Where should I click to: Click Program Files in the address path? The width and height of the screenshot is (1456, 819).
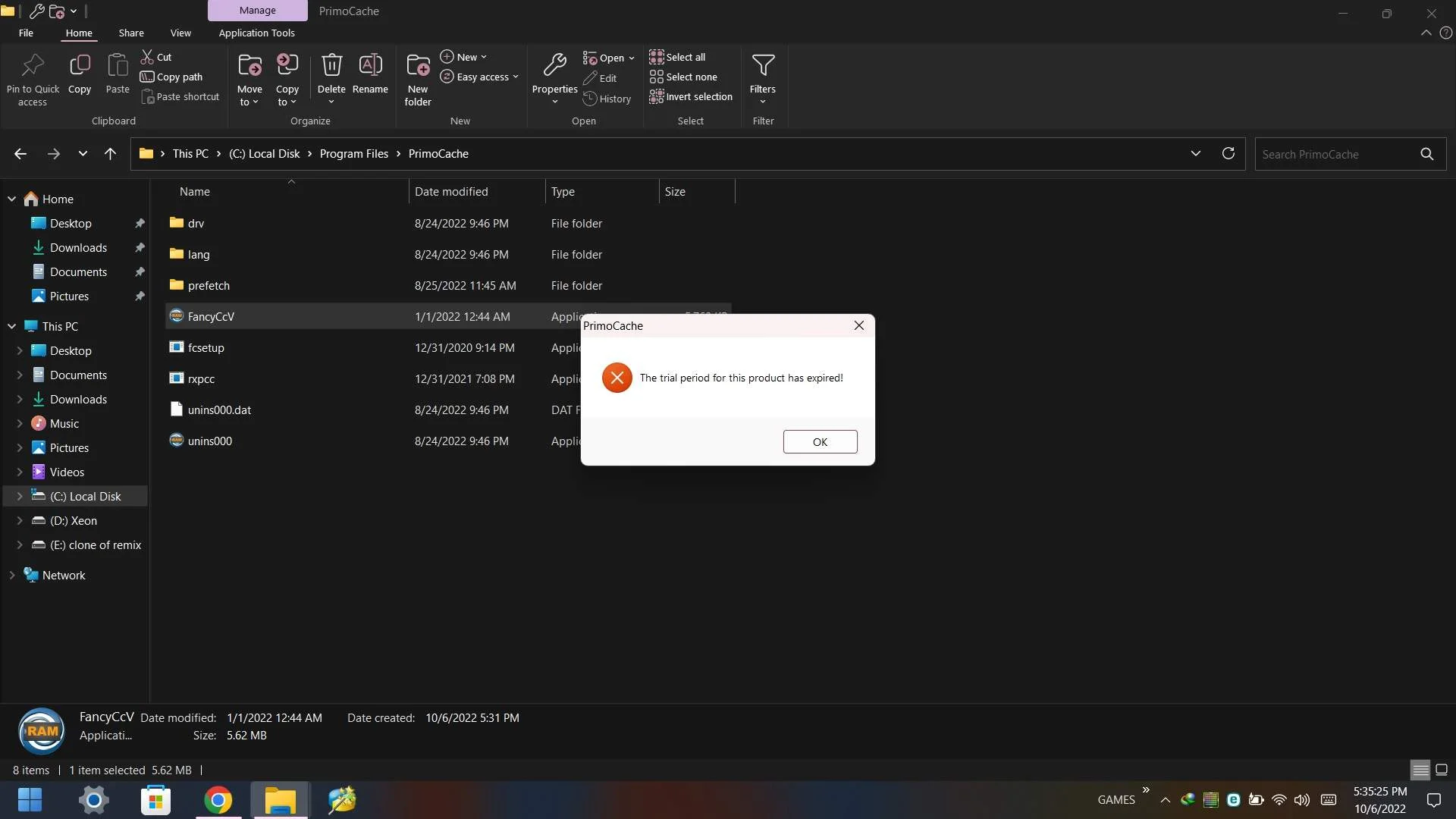[x=354, y=153]
